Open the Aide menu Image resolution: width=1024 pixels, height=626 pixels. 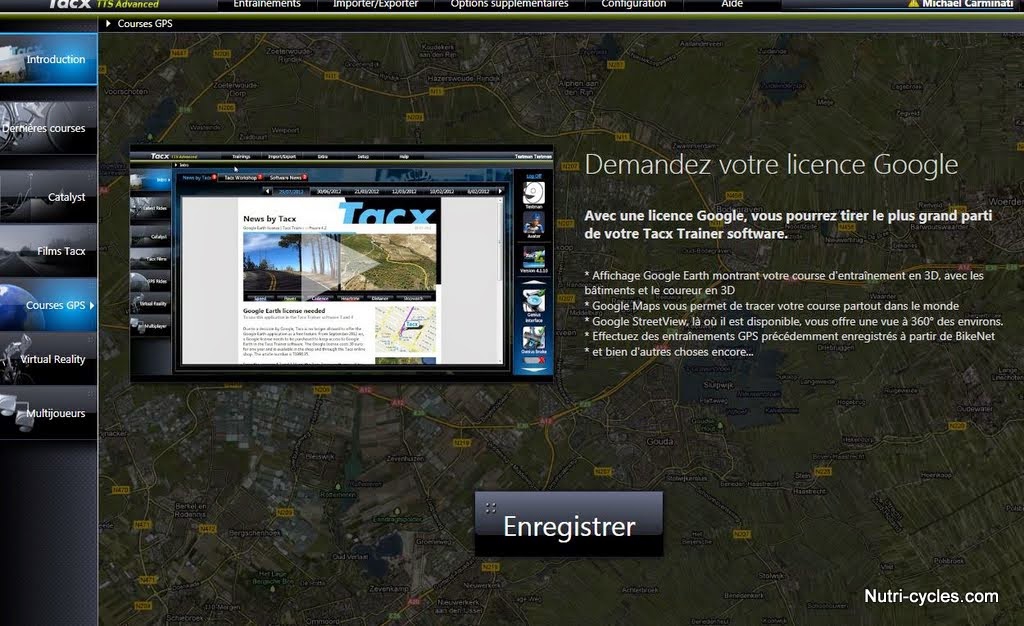732,4
